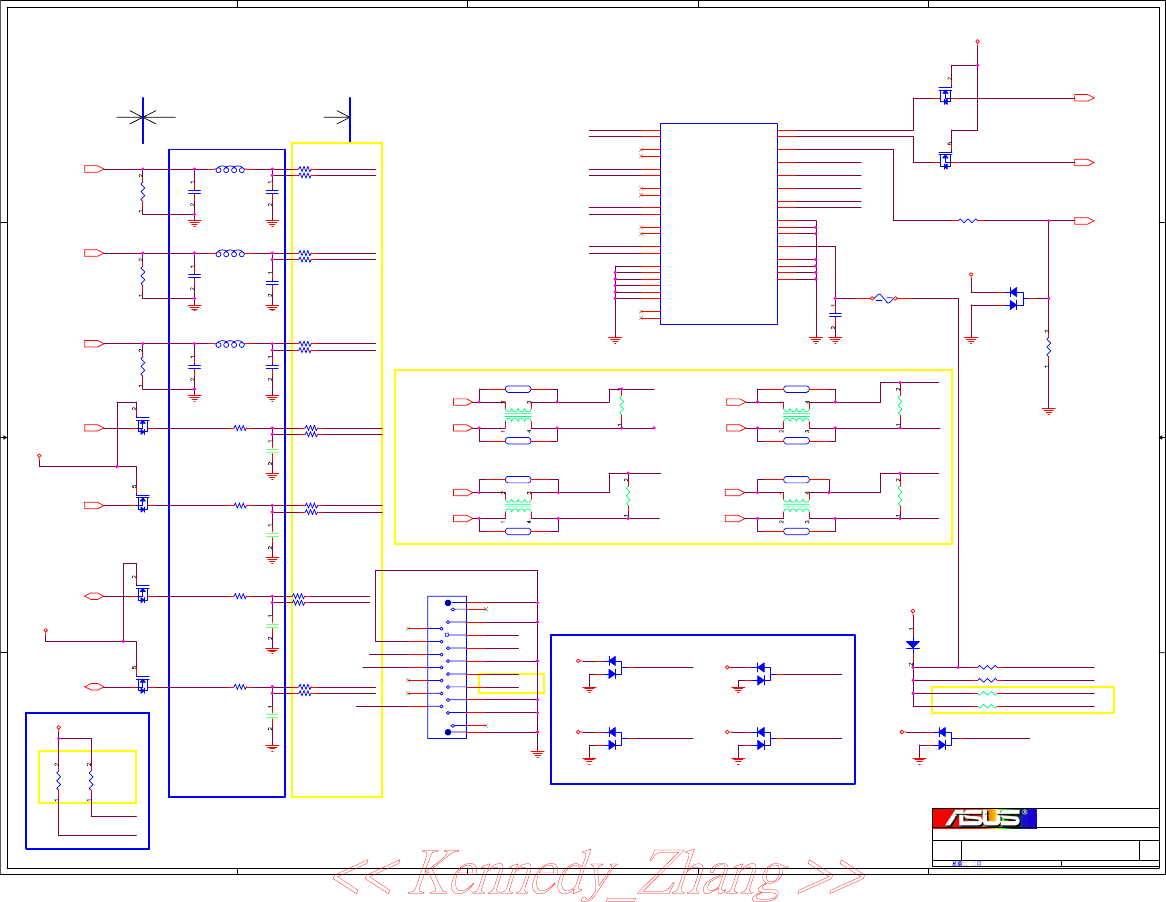
Task: Click the resistor feeding the third right output port
Action: pyautogui.click(x=967, y=220)
